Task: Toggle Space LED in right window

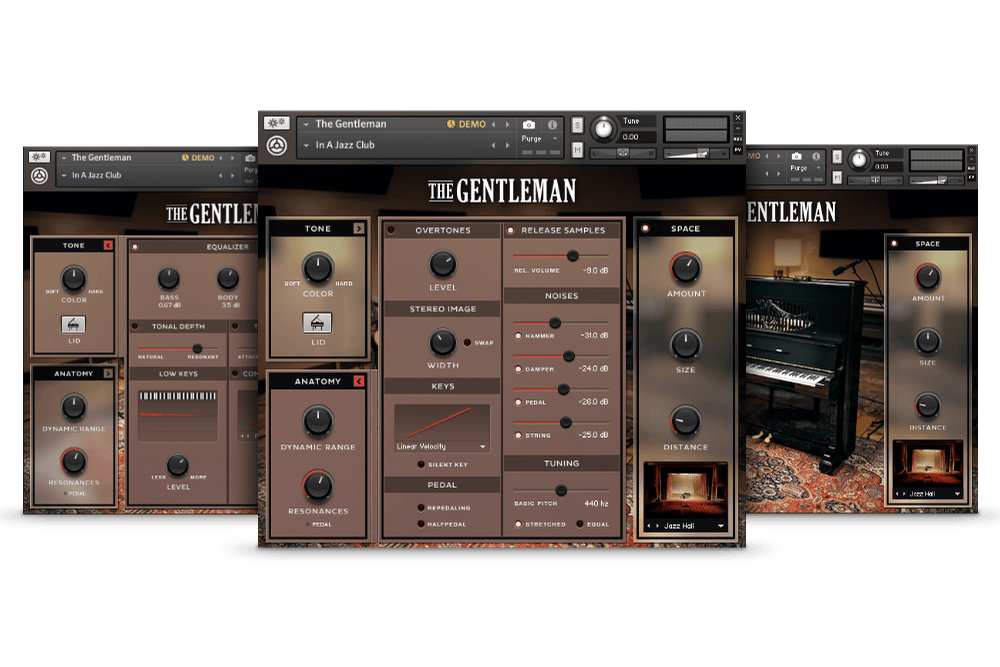Action: pos(894,244)
